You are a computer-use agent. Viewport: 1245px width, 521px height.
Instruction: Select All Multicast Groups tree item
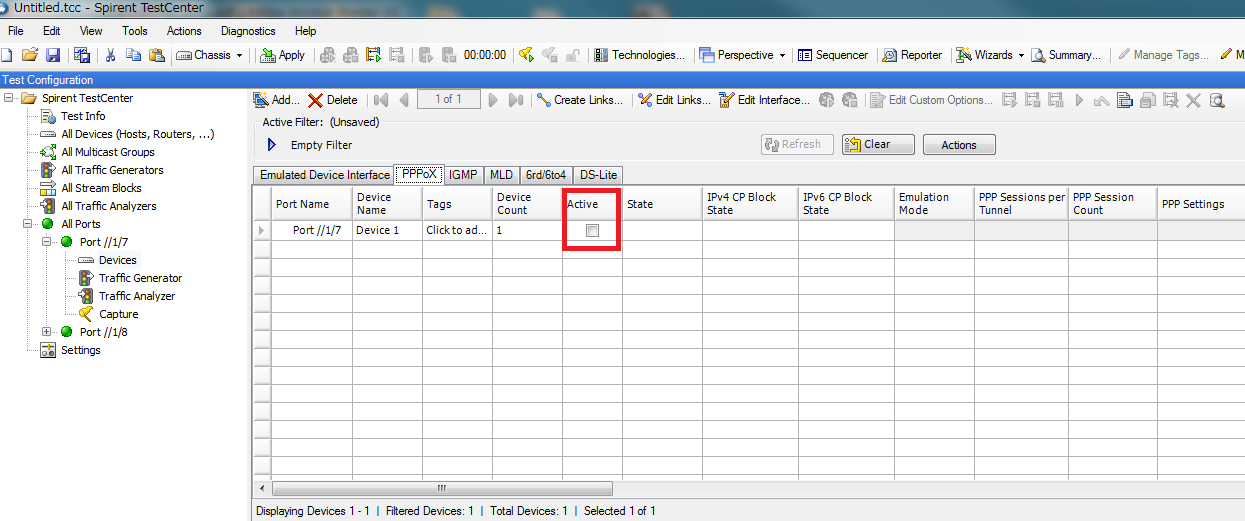click(x=107, y=152)
